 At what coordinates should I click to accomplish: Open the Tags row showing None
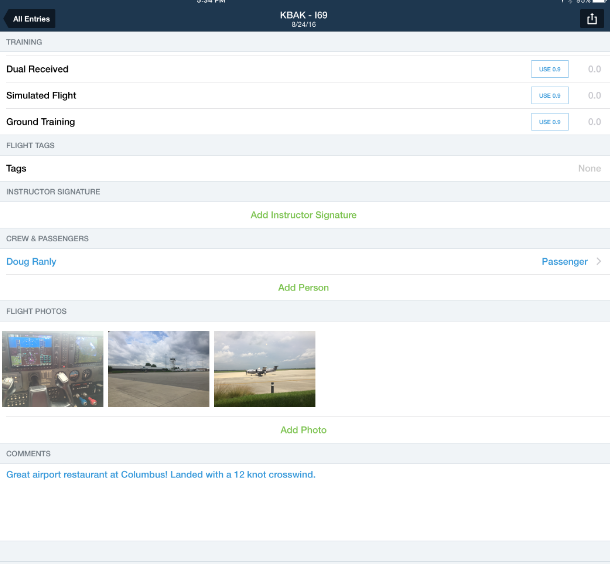coord(305,168)
